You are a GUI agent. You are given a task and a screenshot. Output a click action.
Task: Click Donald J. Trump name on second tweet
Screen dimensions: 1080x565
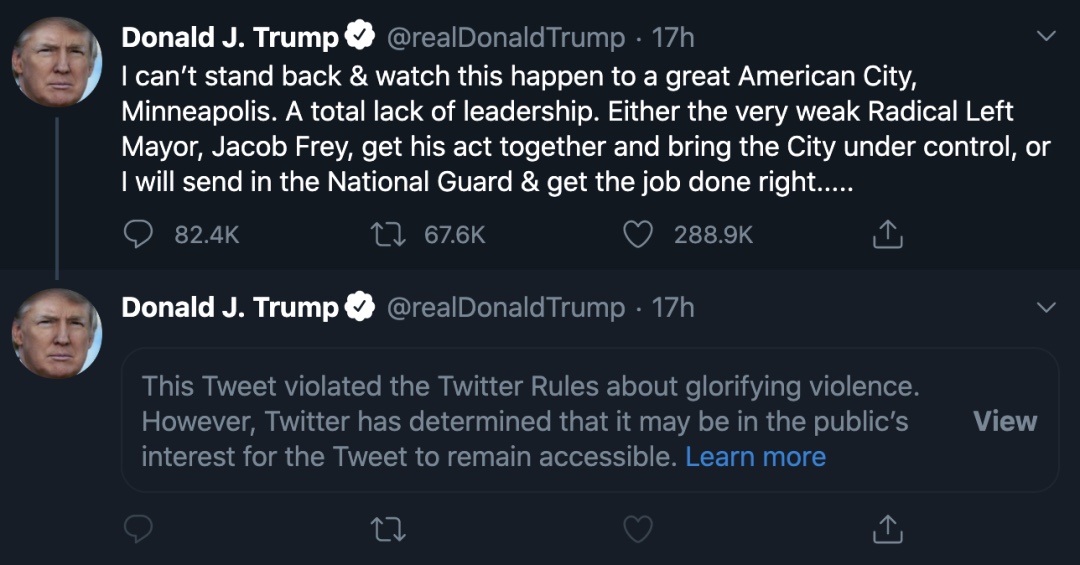[x=230, y=308]
